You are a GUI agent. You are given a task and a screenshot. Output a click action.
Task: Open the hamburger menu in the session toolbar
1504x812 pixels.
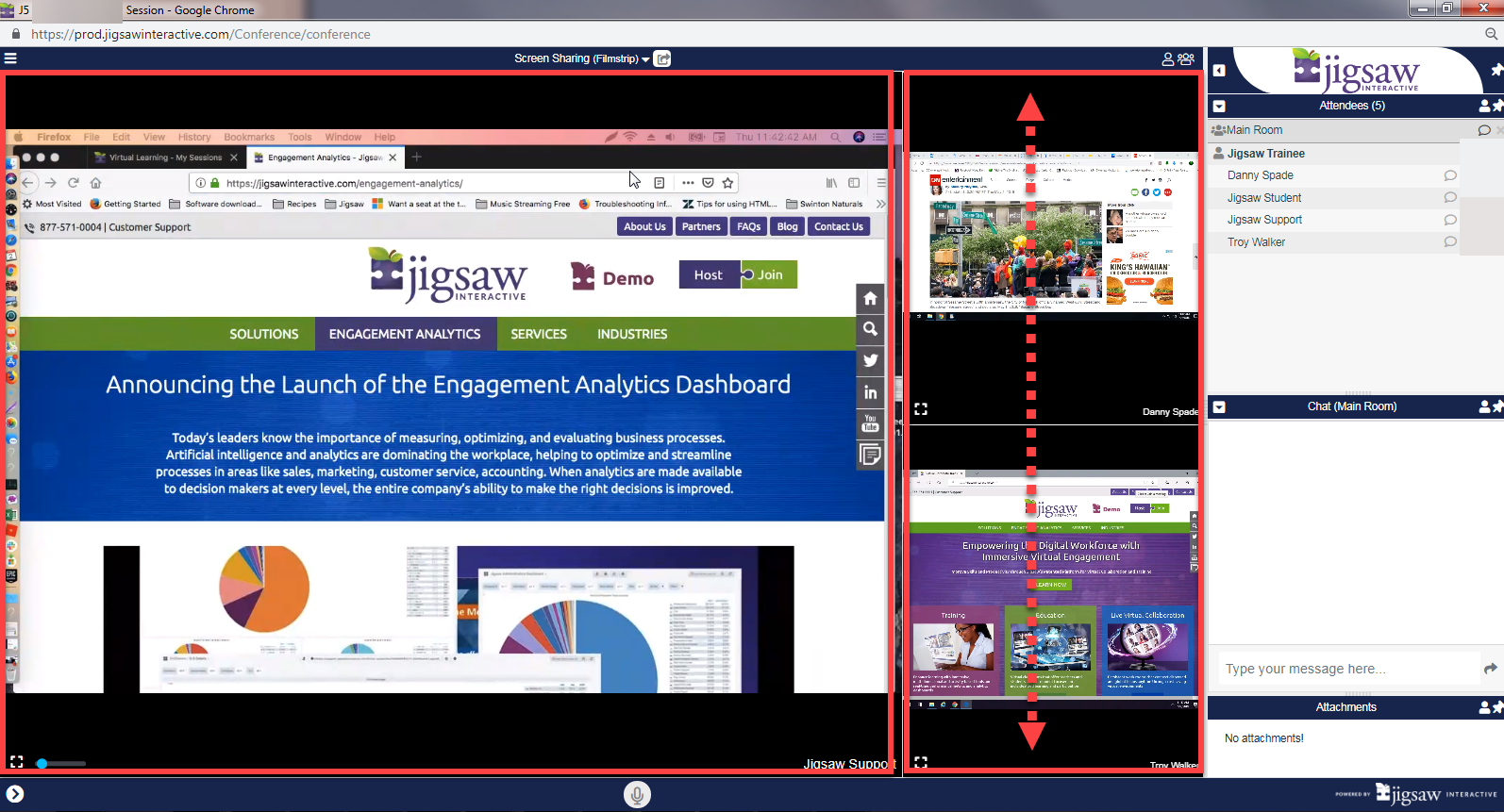pos(10,58)
